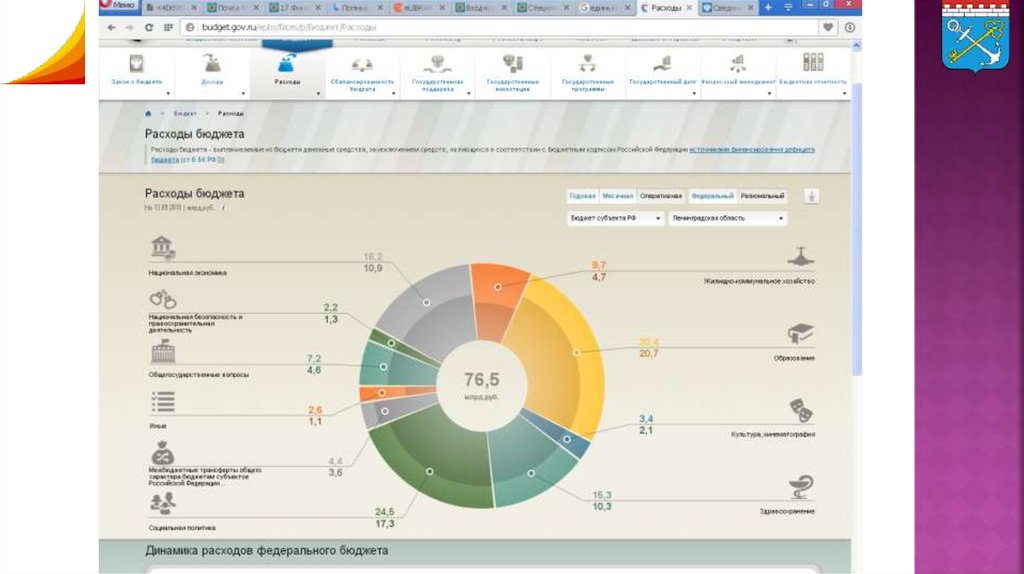Select the Здравоохранение medical bowl icon
The width and height of the screenshot is (1024, 574).
click(800, 487)
